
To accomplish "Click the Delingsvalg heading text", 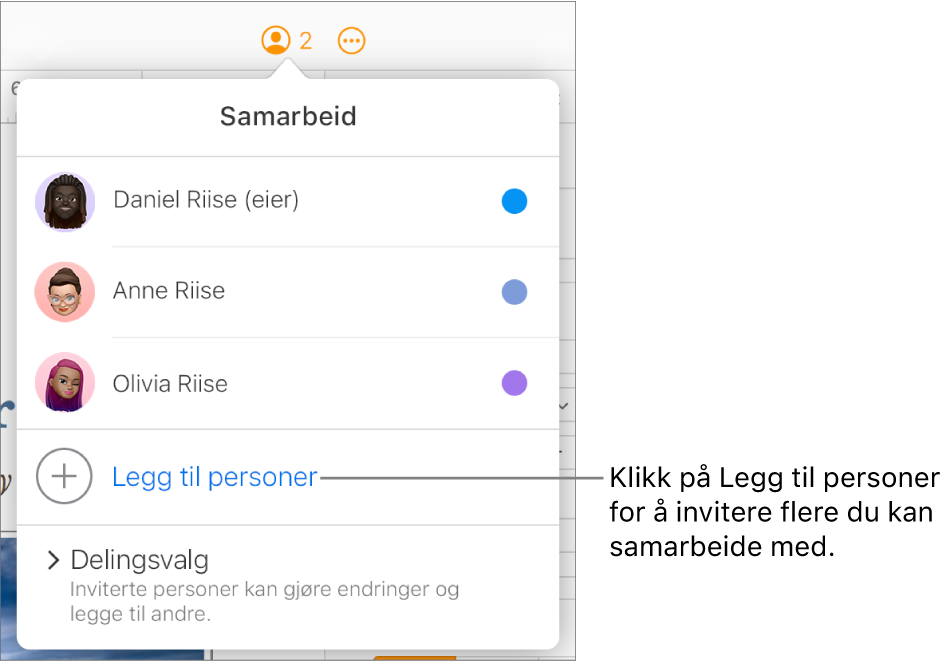I will coord(139,561).
